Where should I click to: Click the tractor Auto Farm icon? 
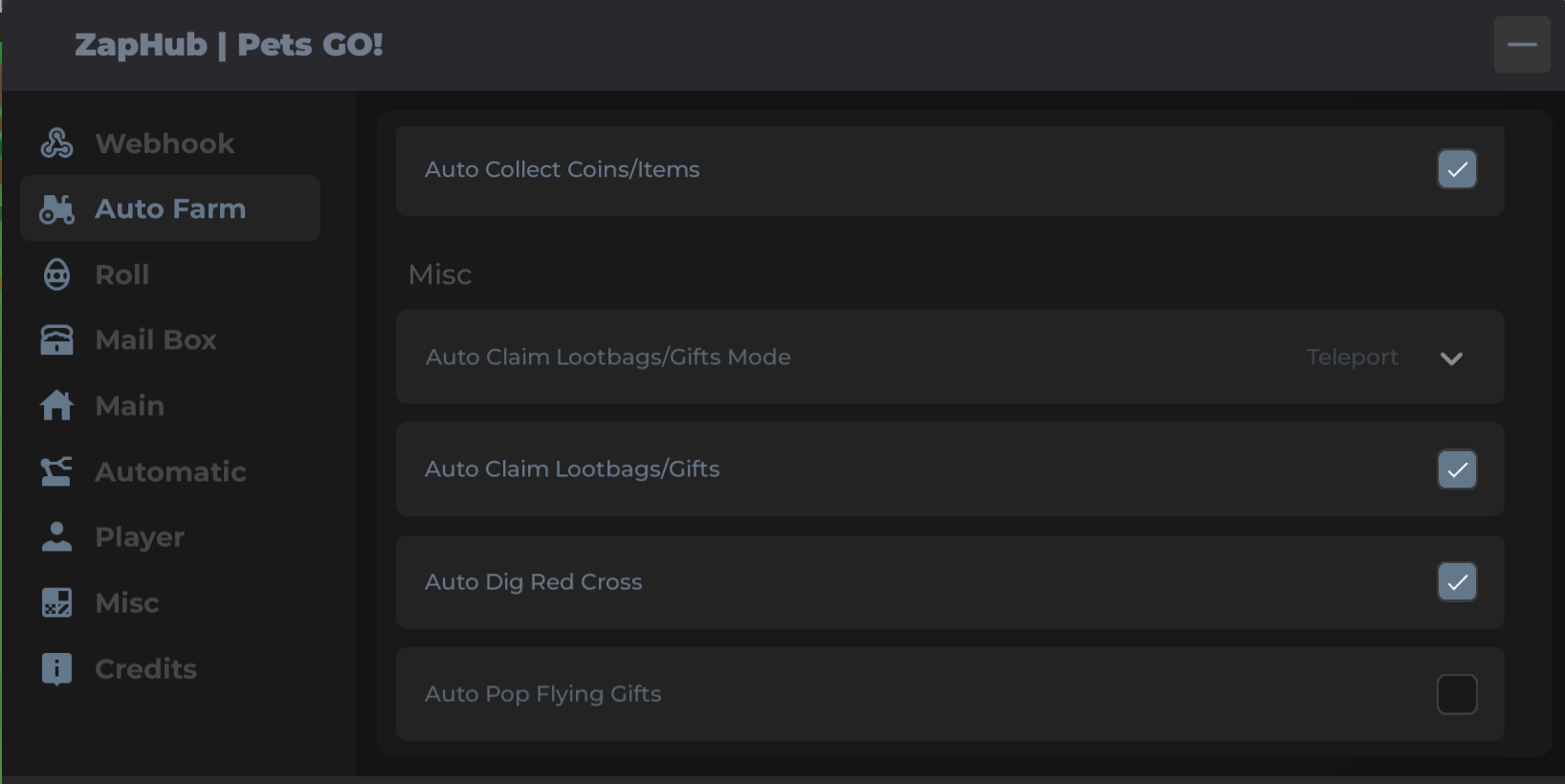56,208
